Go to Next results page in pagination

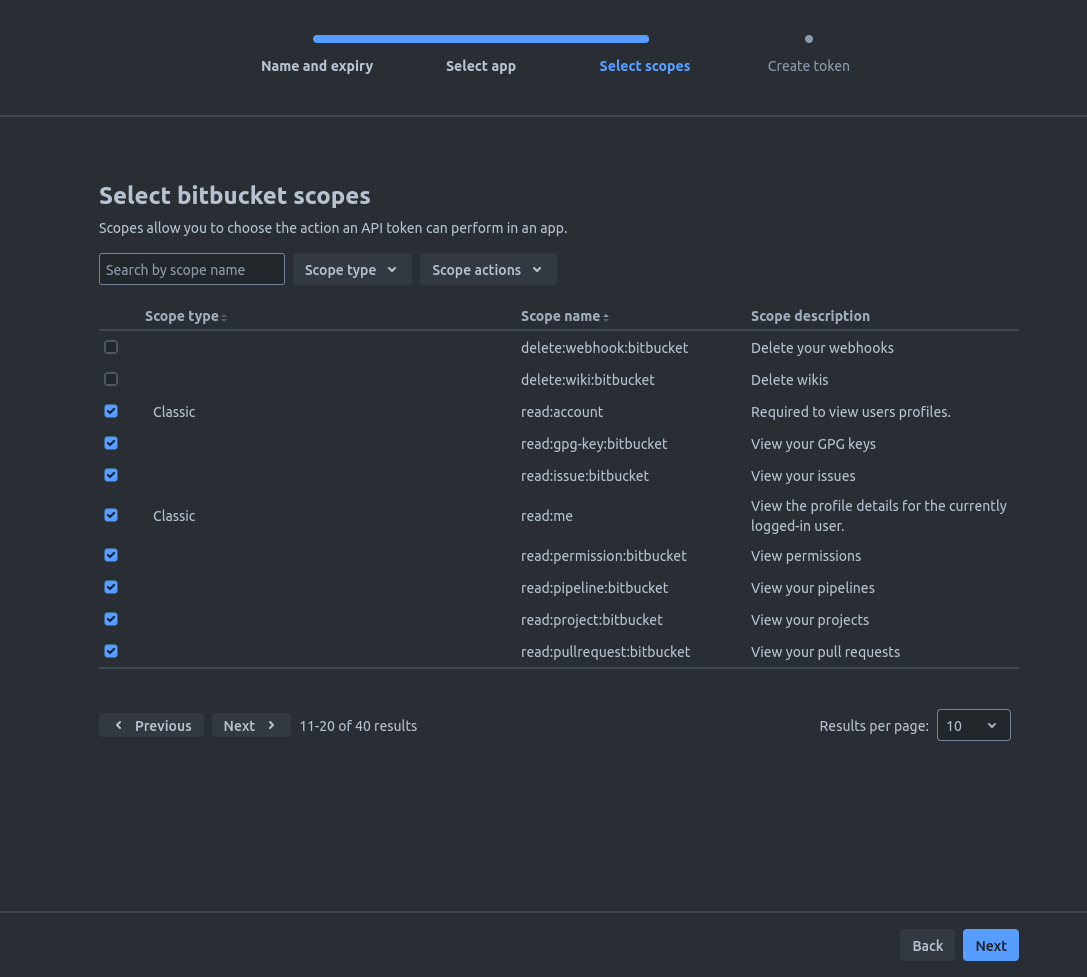(251, 725)
